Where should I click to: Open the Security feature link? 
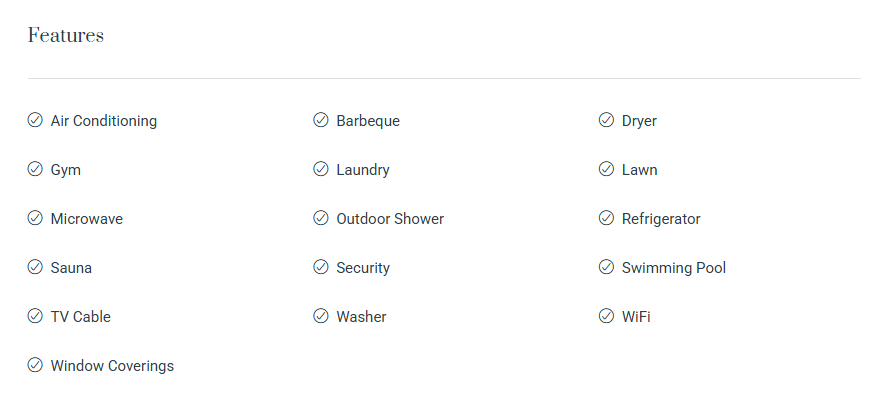[x=363, y=268]
